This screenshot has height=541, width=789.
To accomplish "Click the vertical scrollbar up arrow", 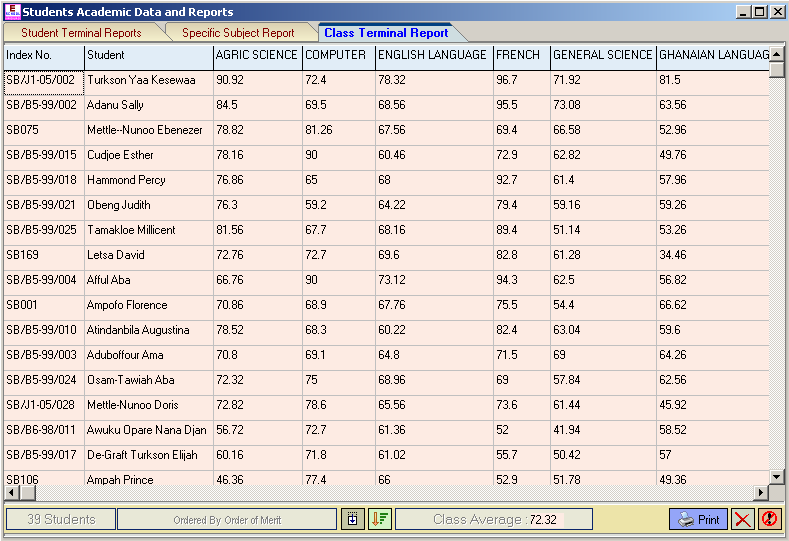I will tap(776, 53).
